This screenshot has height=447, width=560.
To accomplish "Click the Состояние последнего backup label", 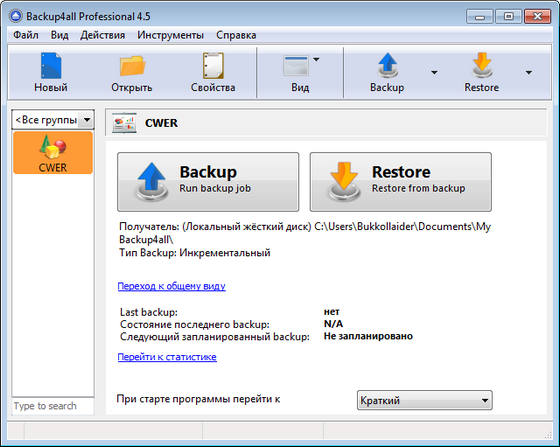I will pos(195,324).
